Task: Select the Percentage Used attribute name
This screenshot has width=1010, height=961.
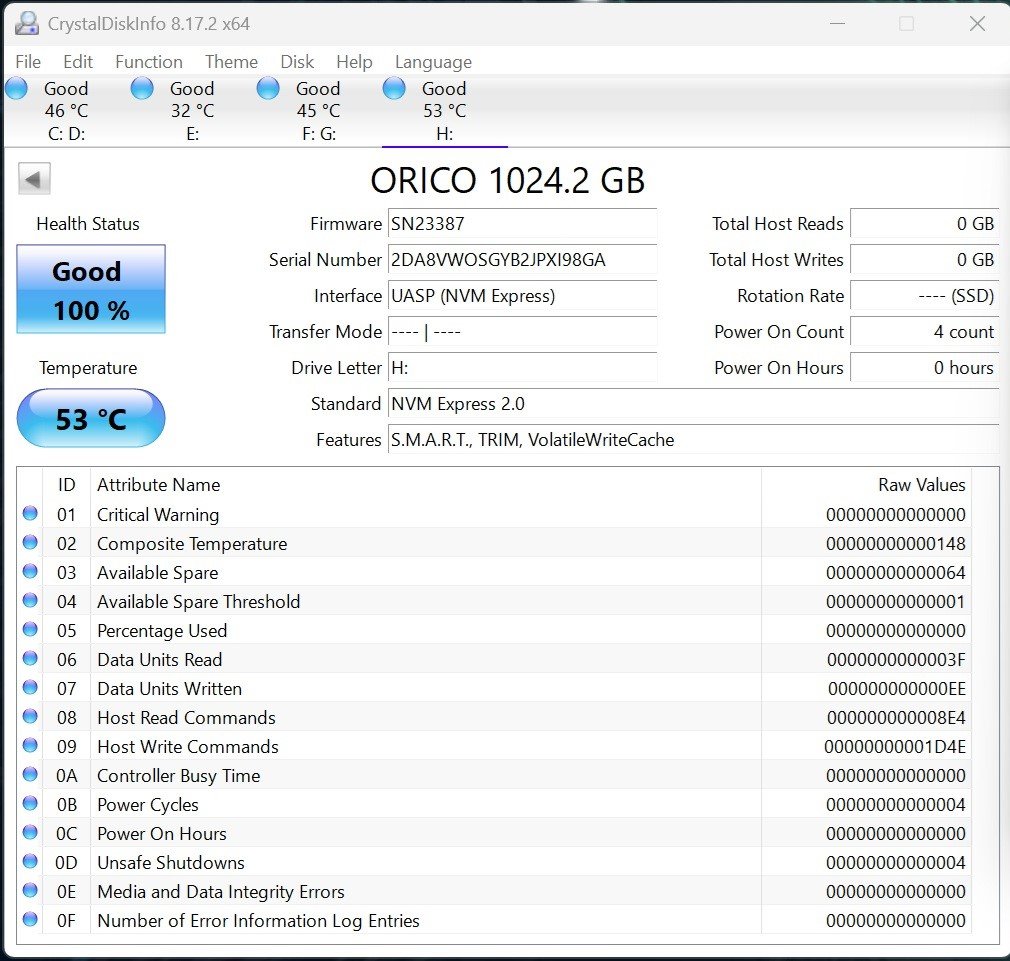Action: pyautogui.click(x=162, y=631)
